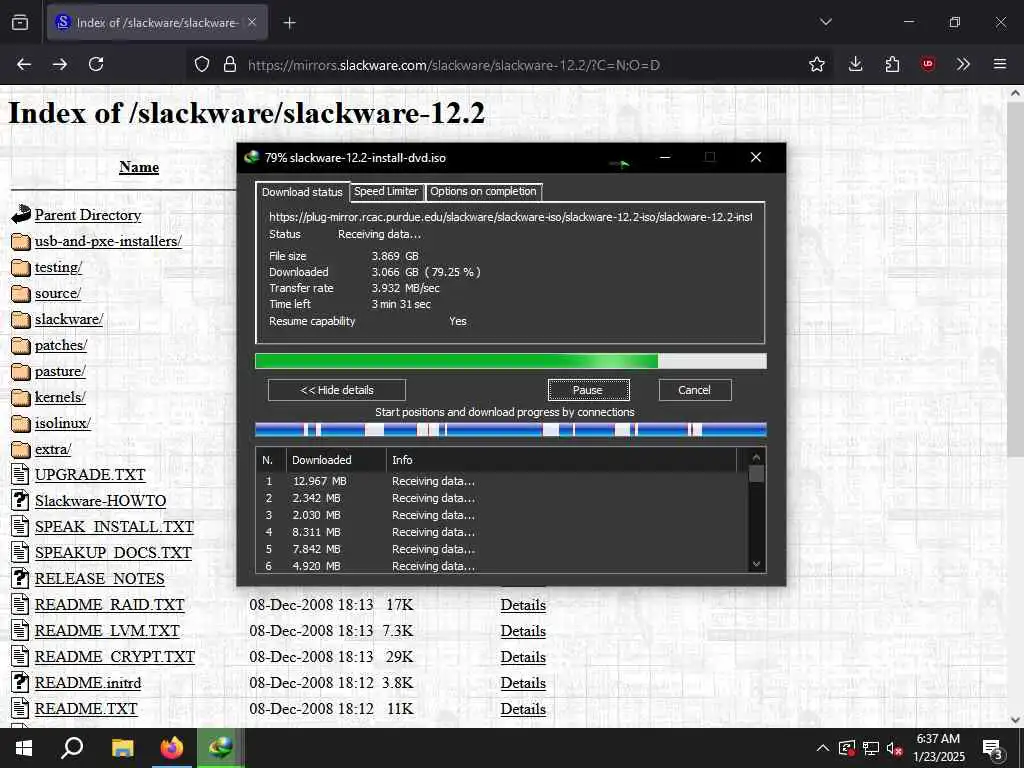Screen dimensions: 1024x768
Task: Open usb-and-pxe-installers folder icon
Action: coord(21,242)
